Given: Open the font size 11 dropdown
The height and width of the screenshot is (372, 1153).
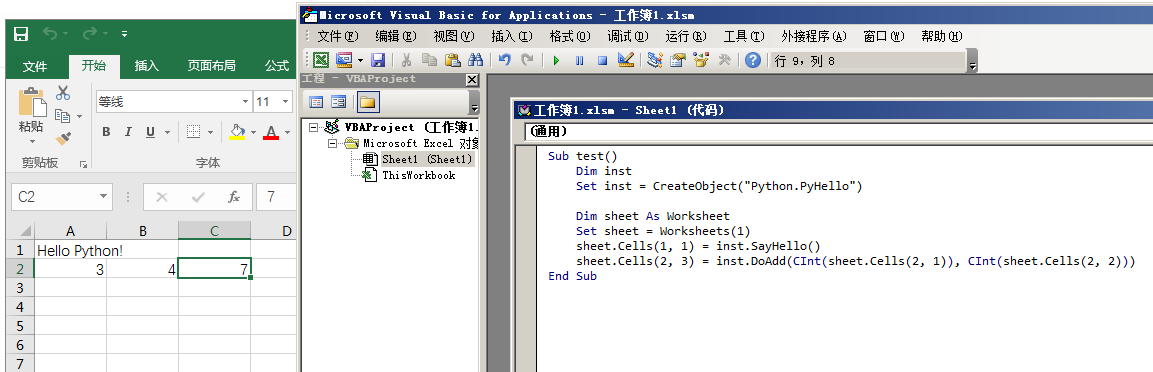Looking at the screenshot, I should pos(286,102).
